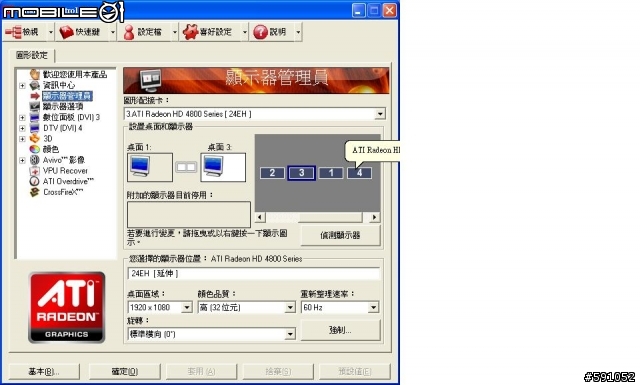640x385 pixels.
Task: Click the 24EH [延伸] display name field
Action: (x=253, y=274)
